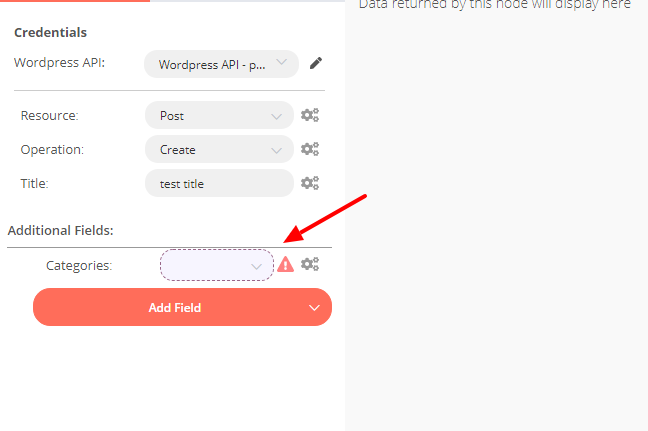The height and width of the screenshot is (431, 648).
Task: Click the Wordpress API dropdown chevron
Action: [x=281, y=62]
